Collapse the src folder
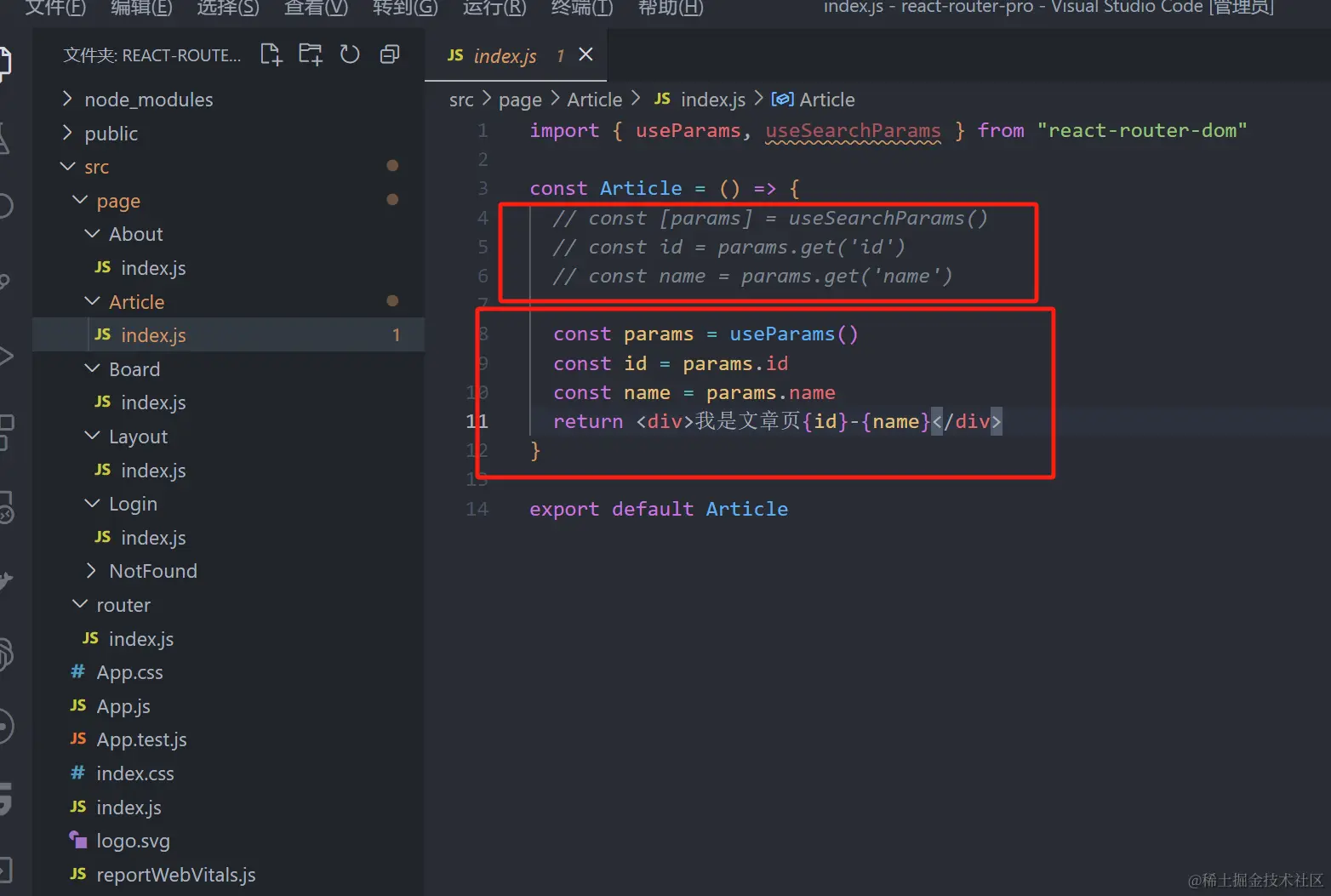This screenshot has height=896, width=1331. point(228,167)
